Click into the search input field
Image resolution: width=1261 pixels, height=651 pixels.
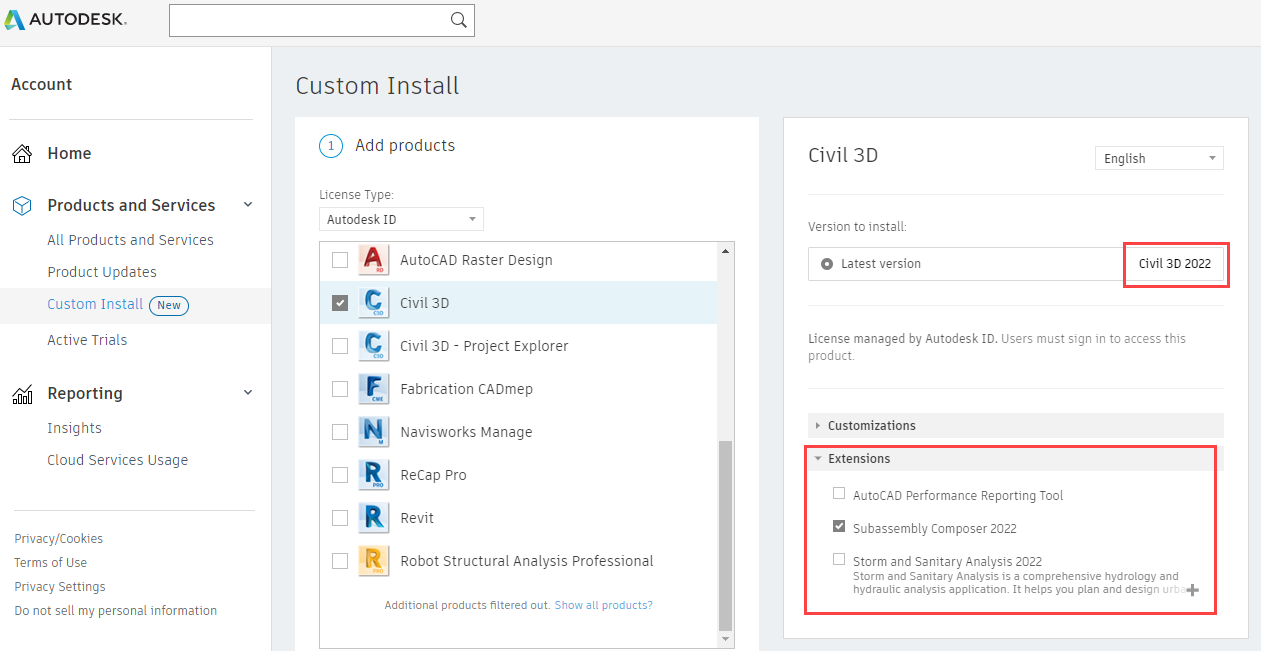310,20
